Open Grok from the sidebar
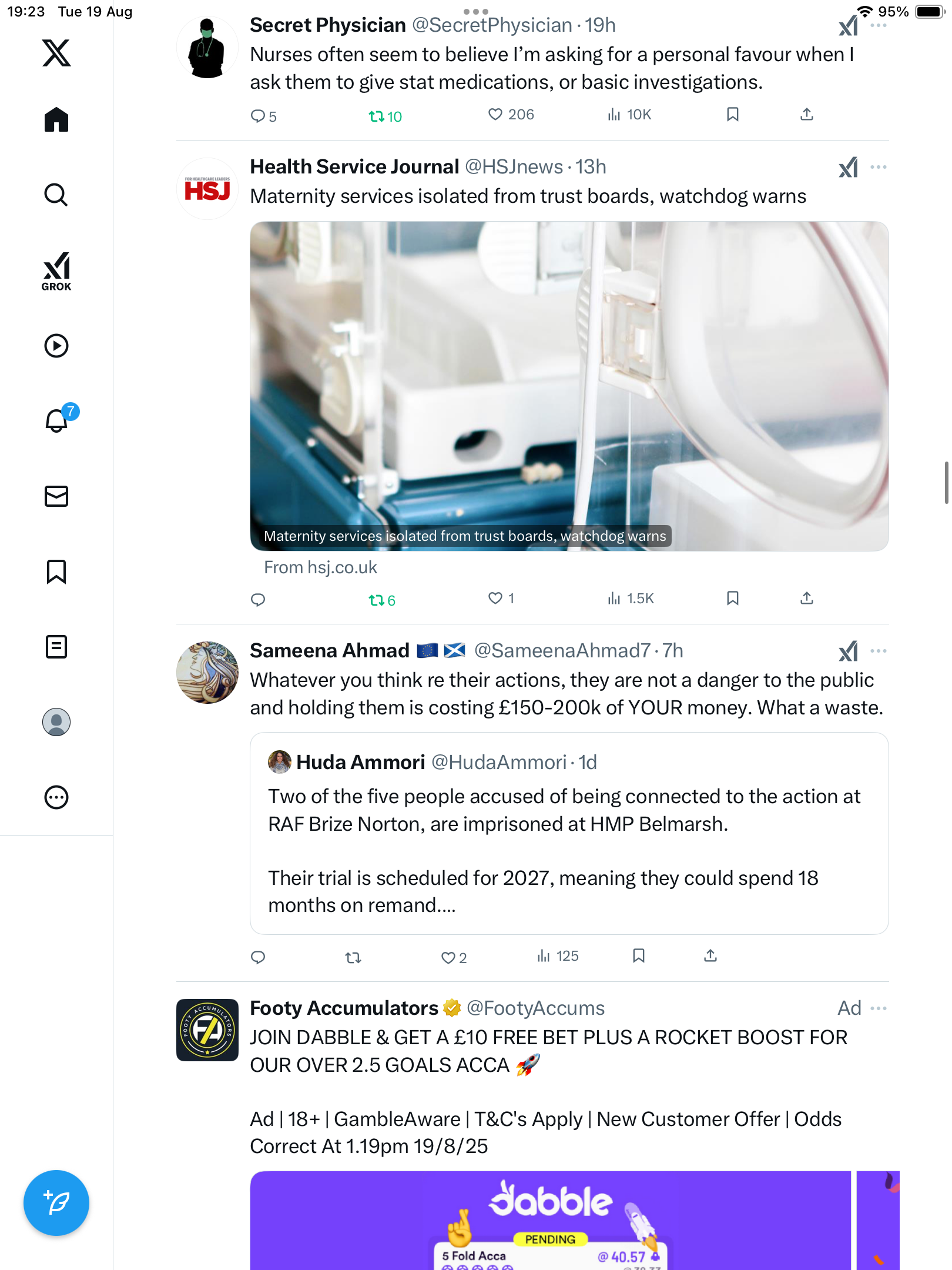952x1270 pixels. click(56, 271)
